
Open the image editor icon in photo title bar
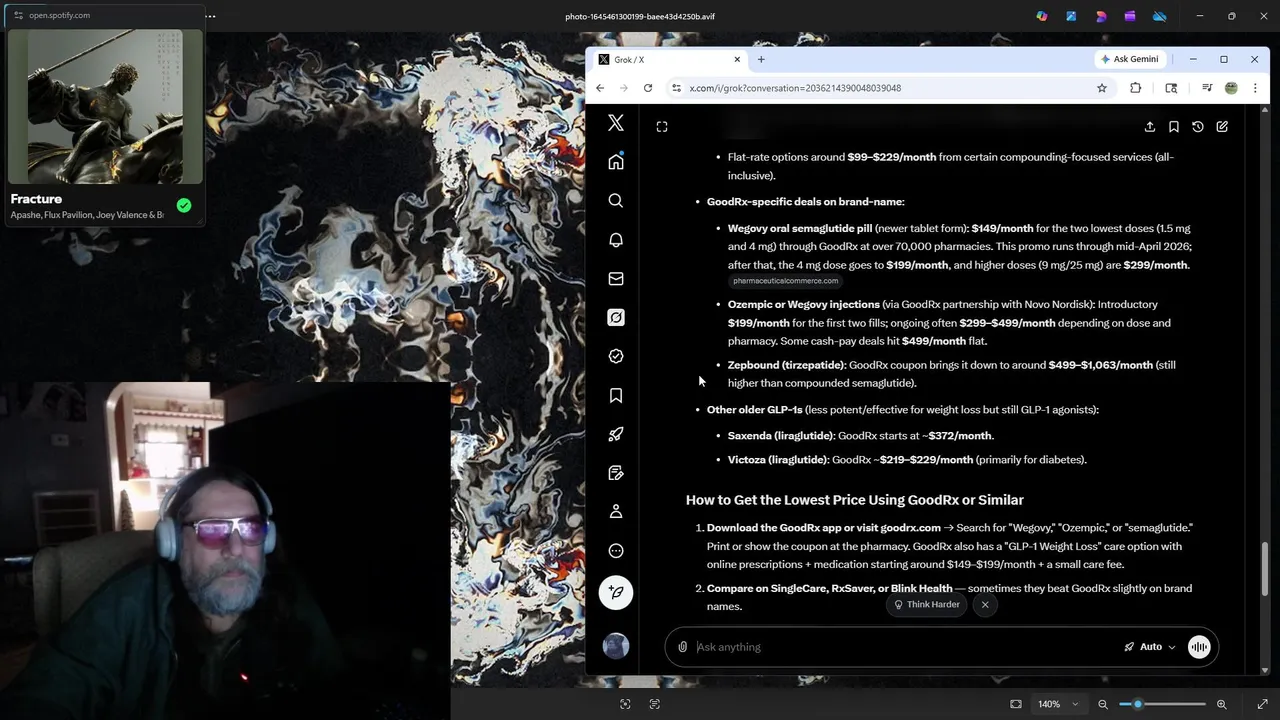(x=1071, y=16)
